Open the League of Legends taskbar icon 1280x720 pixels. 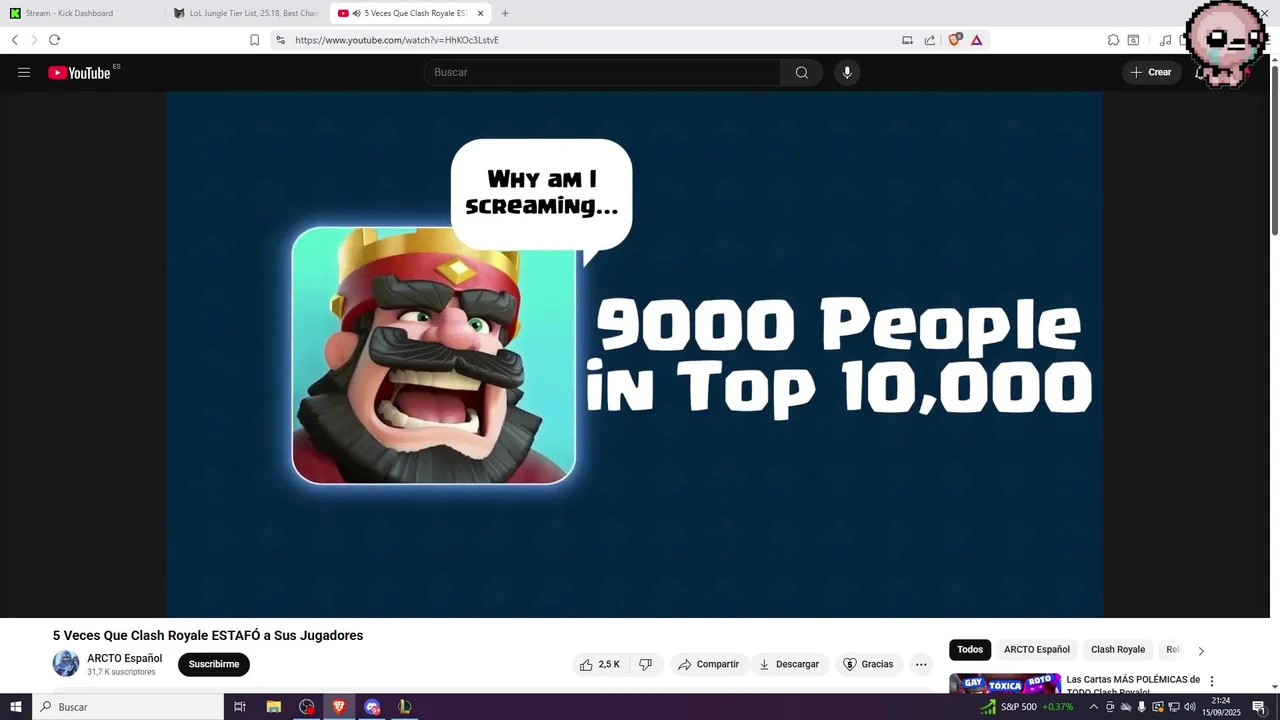click(405, 707)
